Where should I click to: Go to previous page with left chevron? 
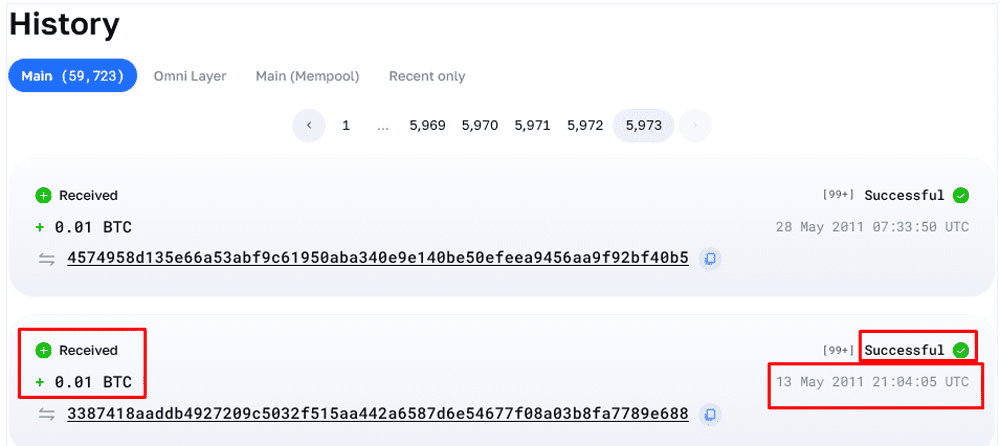310,126
